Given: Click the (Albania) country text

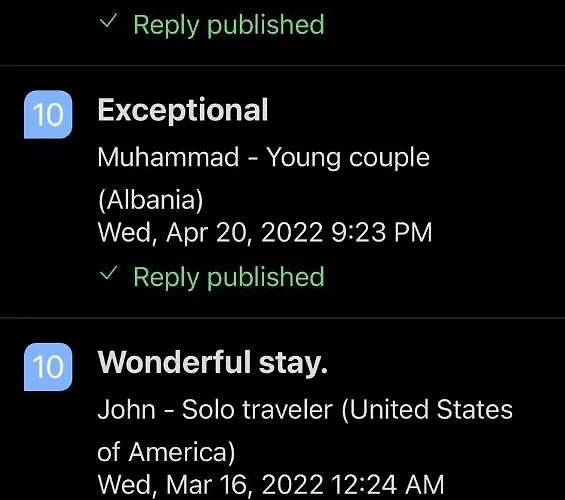Looking at the screenshot, I should pos(151,200).
